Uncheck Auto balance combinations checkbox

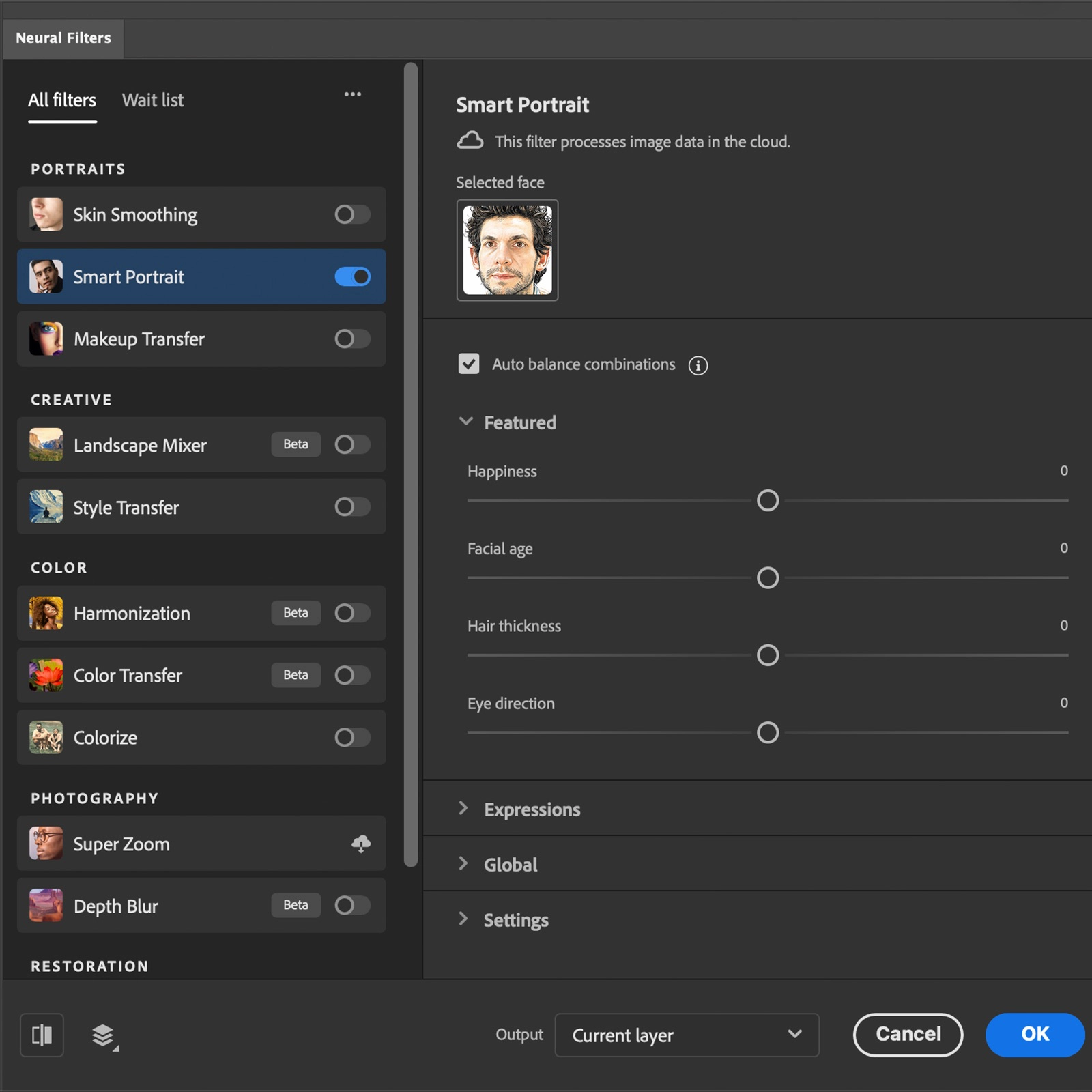469,364
